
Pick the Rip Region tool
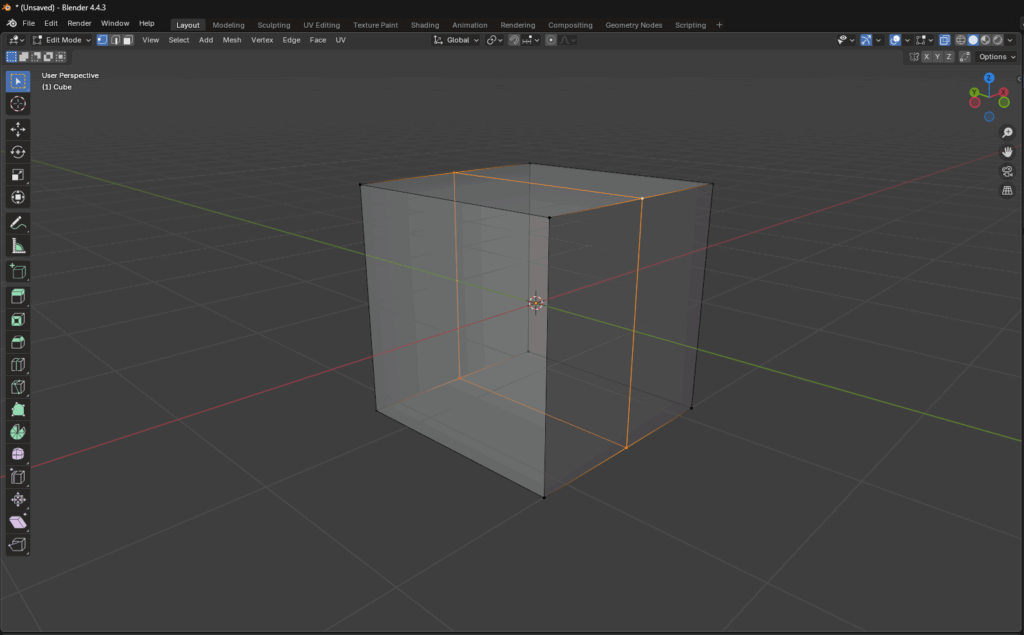pyautogui.click(x=18, y=545)
